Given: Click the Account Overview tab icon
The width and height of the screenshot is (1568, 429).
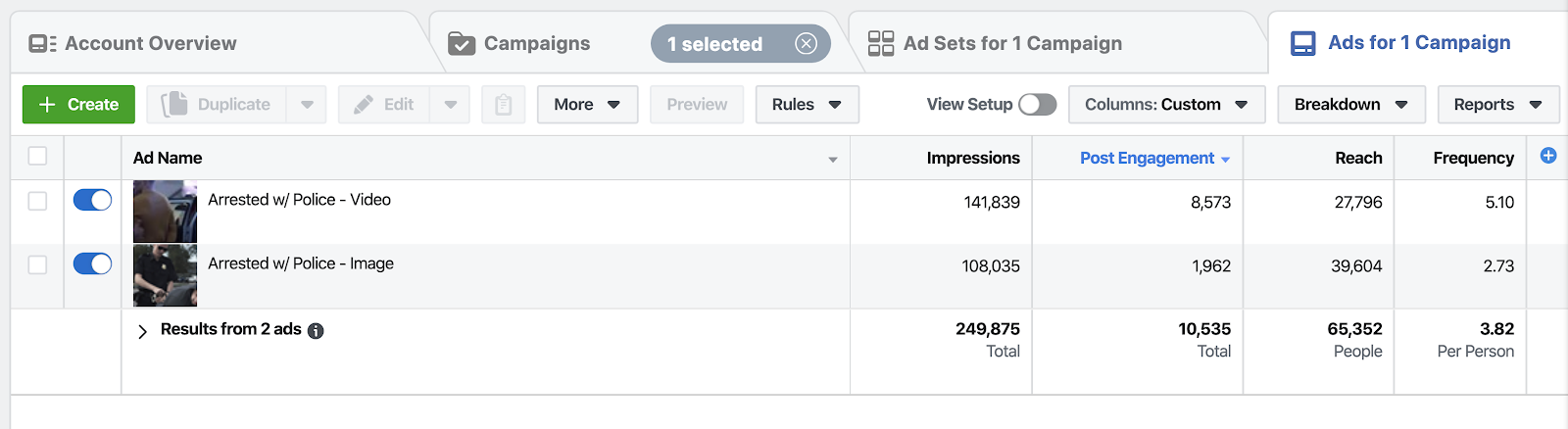Looking at the screenshot, I should [x=42, y=43].
